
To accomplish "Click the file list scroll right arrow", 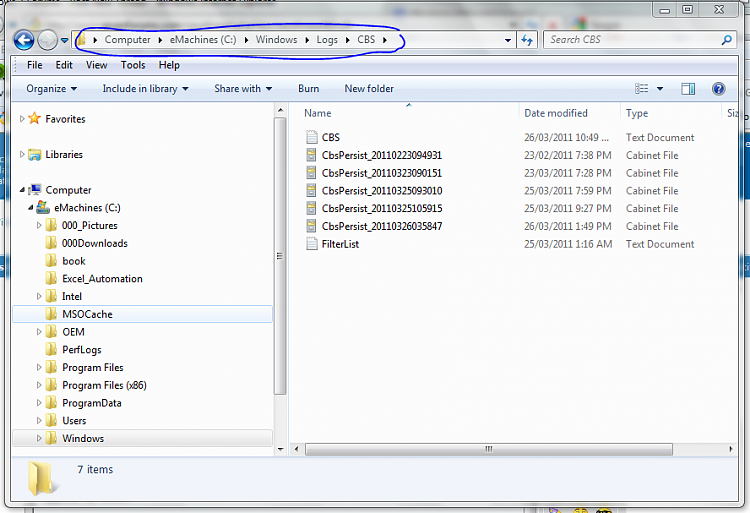I will pyautogui.click(x=730, y=449).
